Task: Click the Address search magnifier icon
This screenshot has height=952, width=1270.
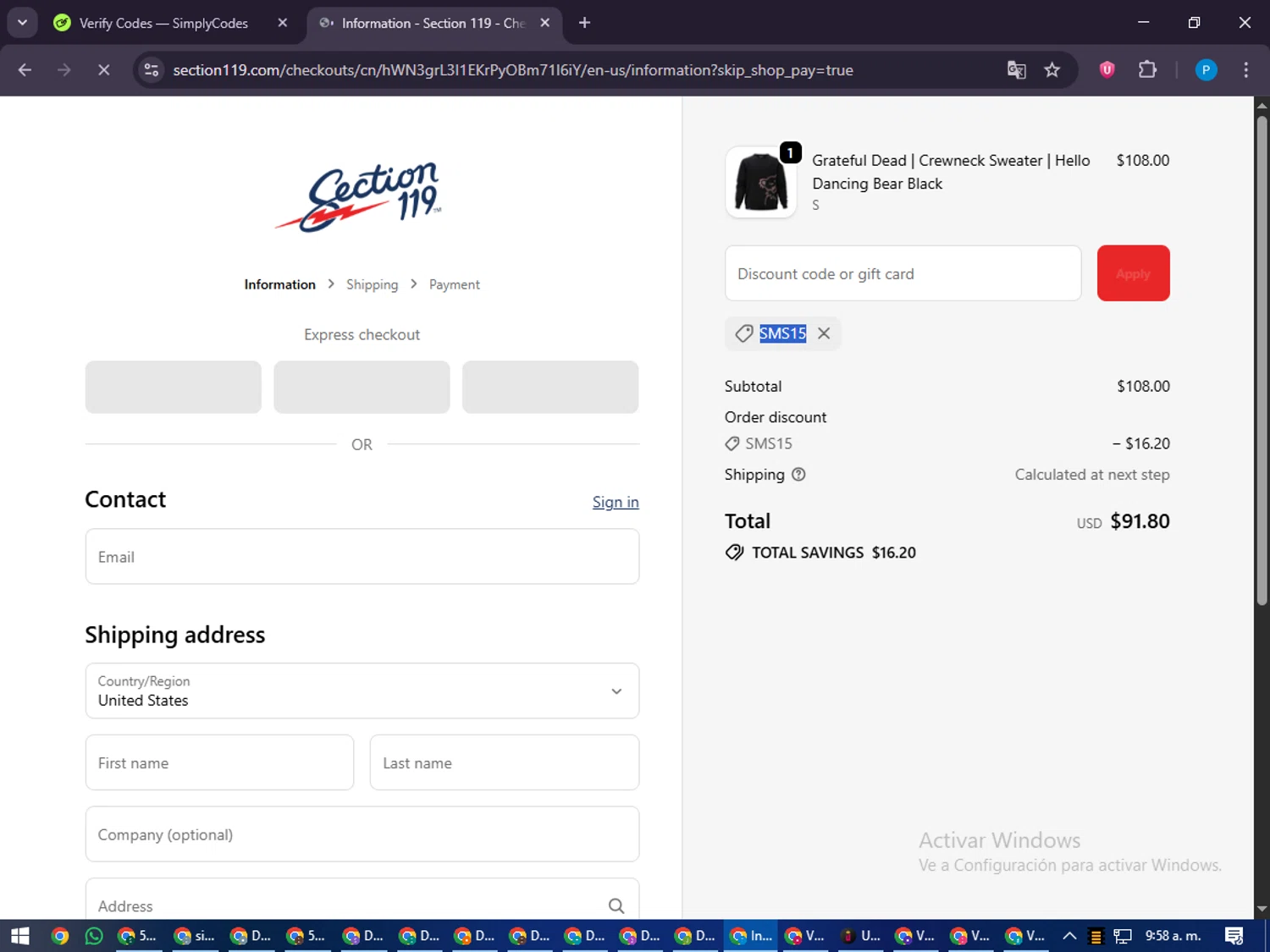Action: pos(616,906)
